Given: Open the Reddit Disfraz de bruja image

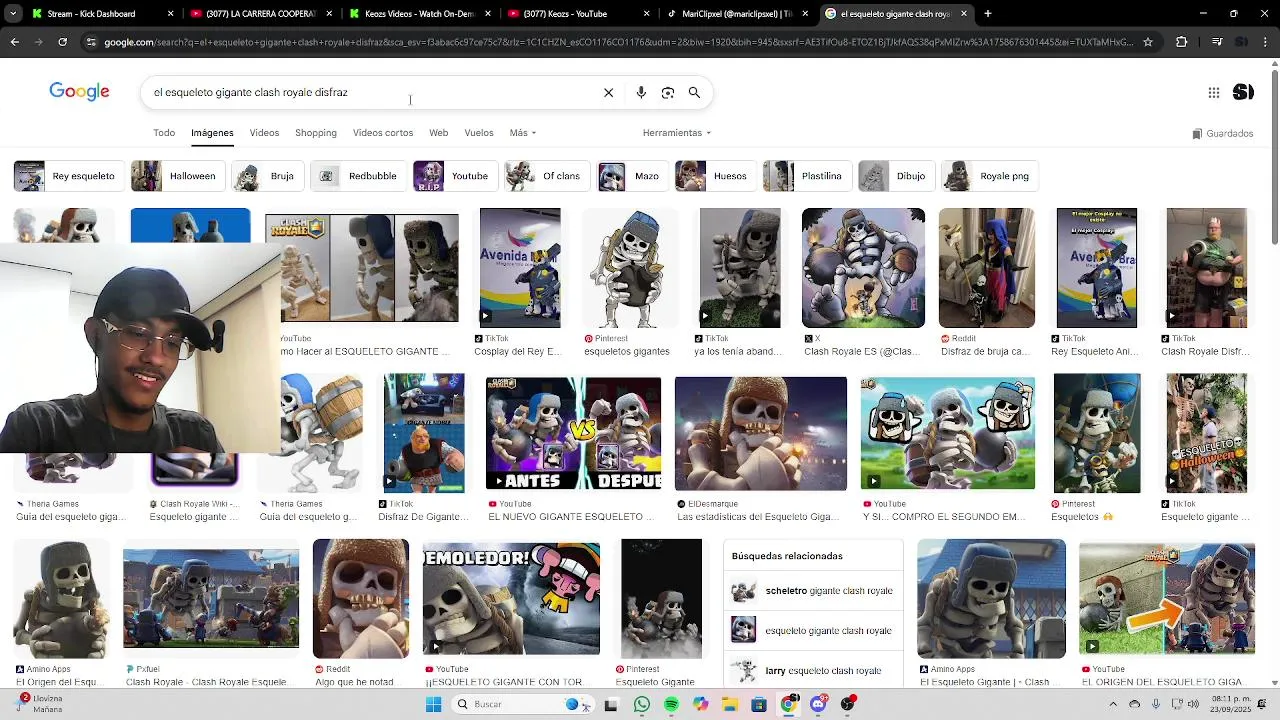Looking at the screenshot, I should (x=987, y=268).
